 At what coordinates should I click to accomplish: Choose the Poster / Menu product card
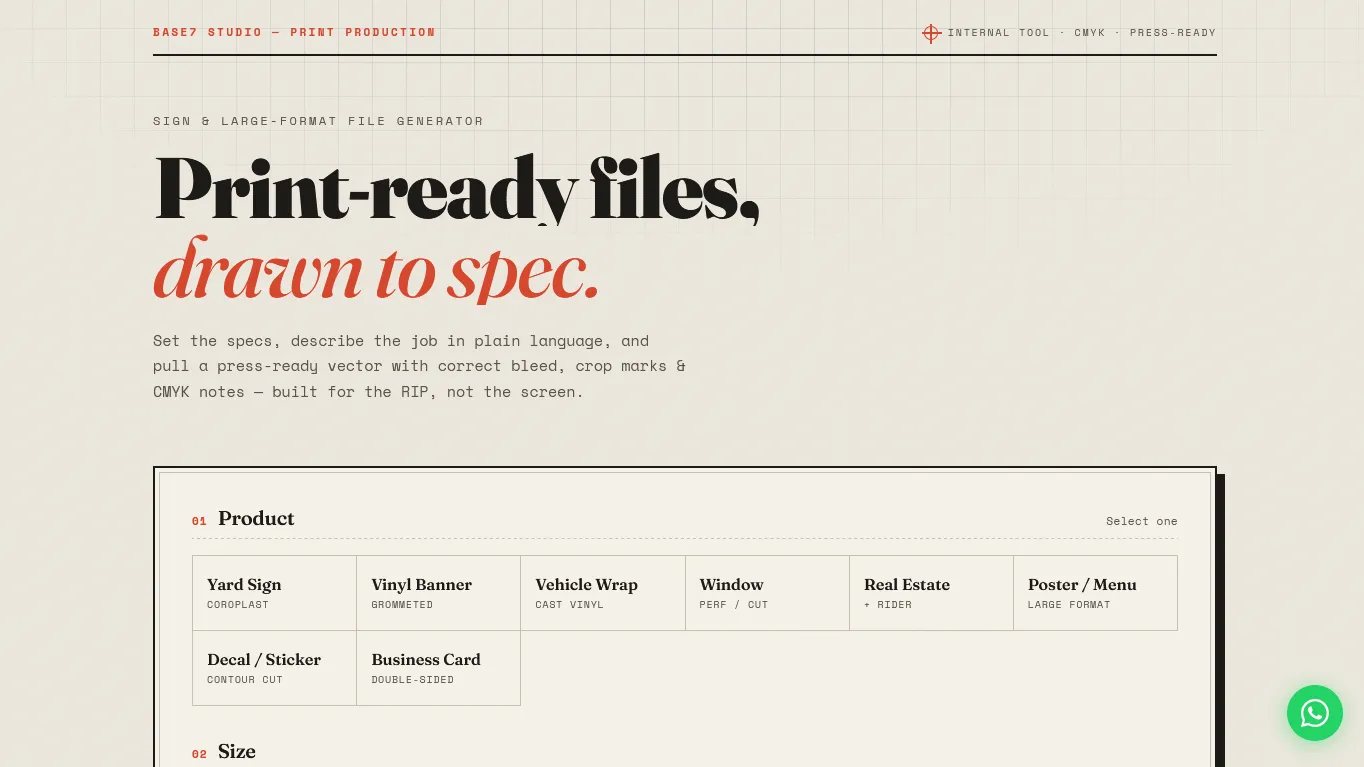pyautogui.click(x=1095, y=593)
